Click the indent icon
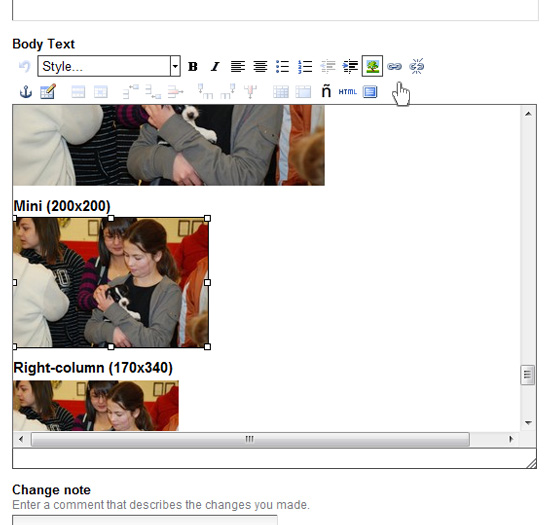 [350, 66]
